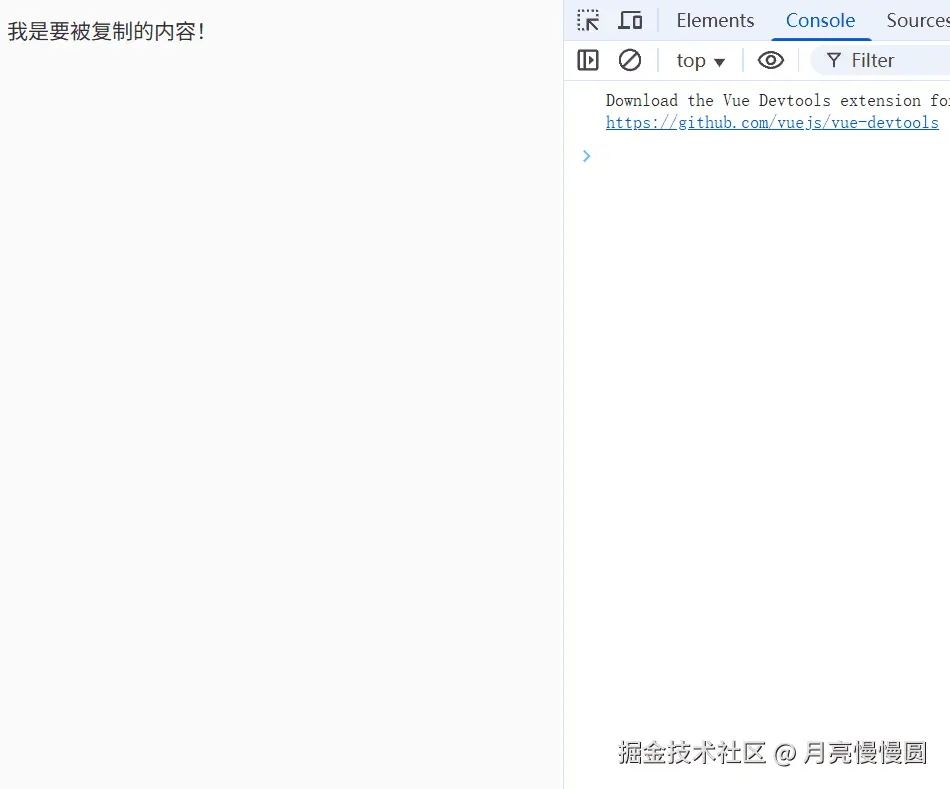Viewport: 950px width, 789px height.
Task: Toggle the console sidebar visibility
Action: (x=588, y=60)
